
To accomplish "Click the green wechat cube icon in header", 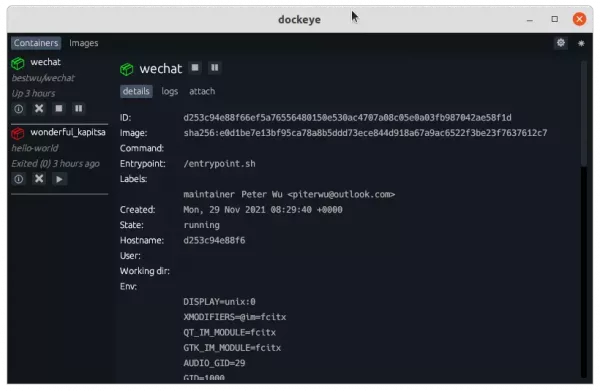I will (127, 69).
